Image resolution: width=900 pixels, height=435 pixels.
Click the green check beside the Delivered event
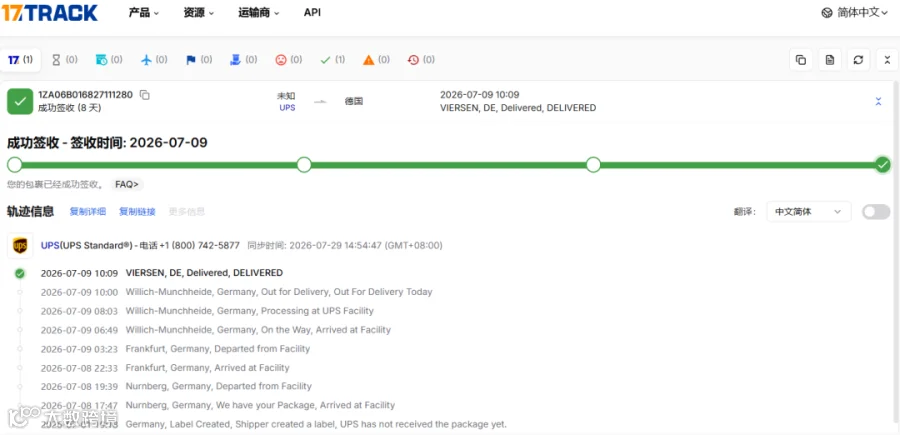(20, 273)
